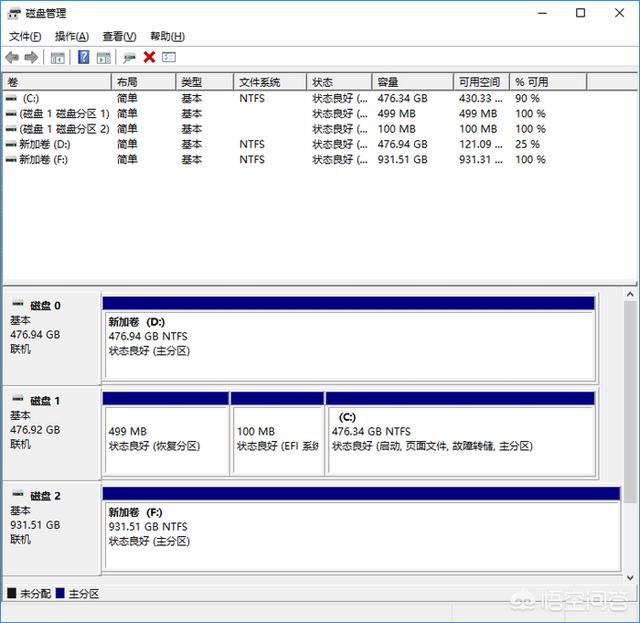Sort volumes by the 容量 column header
The image size is (640, 623).
click(x=388, y=82)
